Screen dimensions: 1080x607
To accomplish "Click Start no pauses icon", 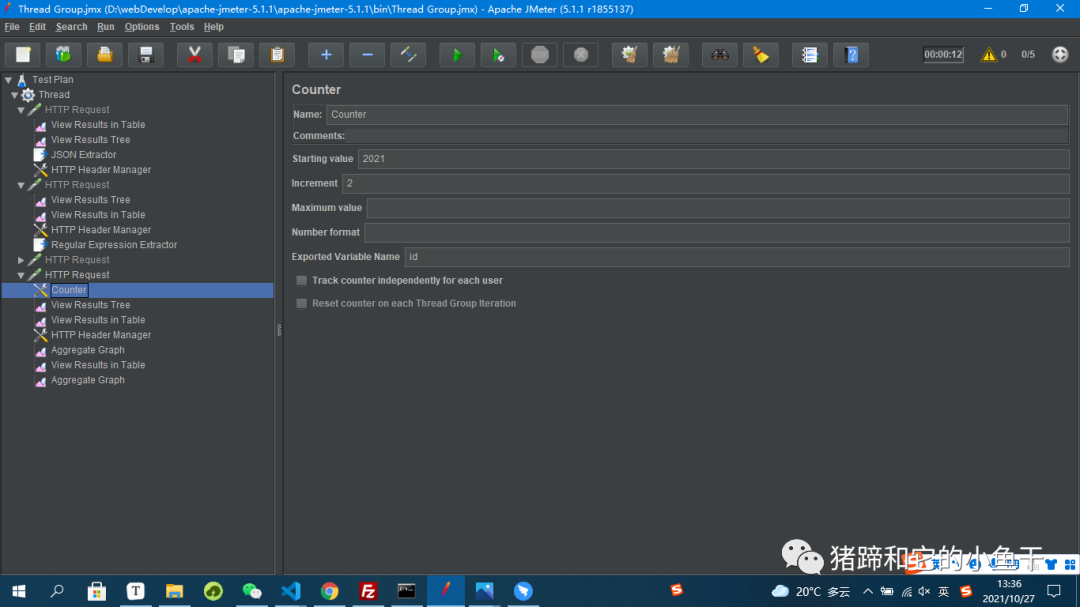I will coord(499,54).
